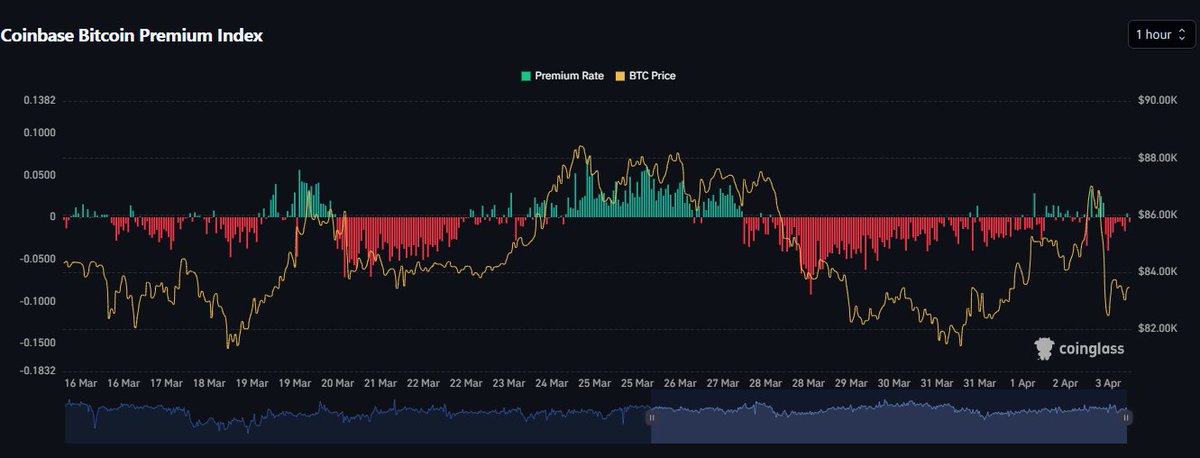Toggle the Premium Rate legend series

(562, 75)
